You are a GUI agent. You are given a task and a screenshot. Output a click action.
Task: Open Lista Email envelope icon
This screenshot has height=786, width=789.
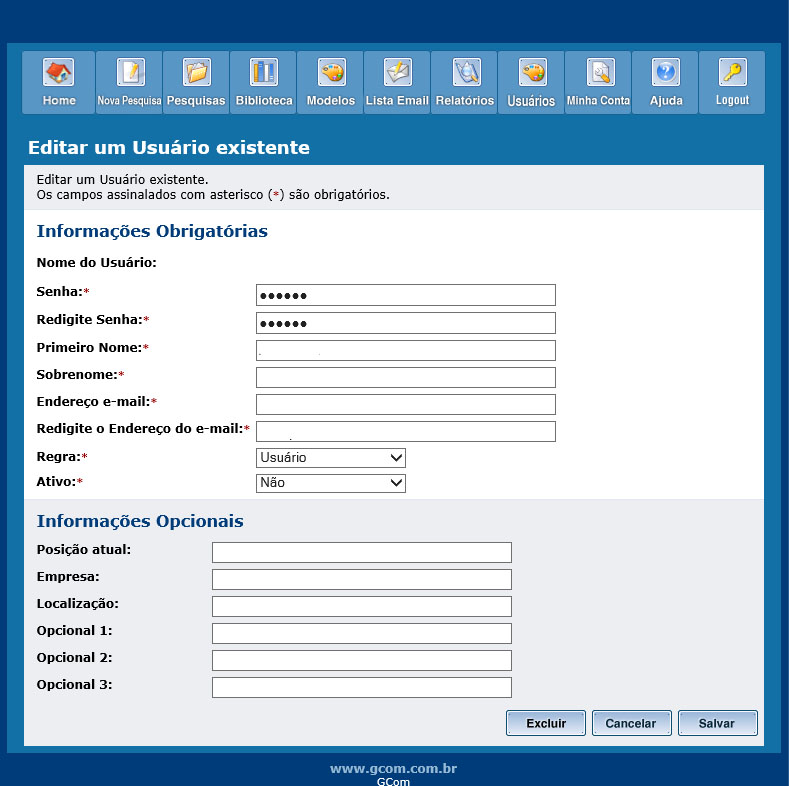click(x=398, y=71)
